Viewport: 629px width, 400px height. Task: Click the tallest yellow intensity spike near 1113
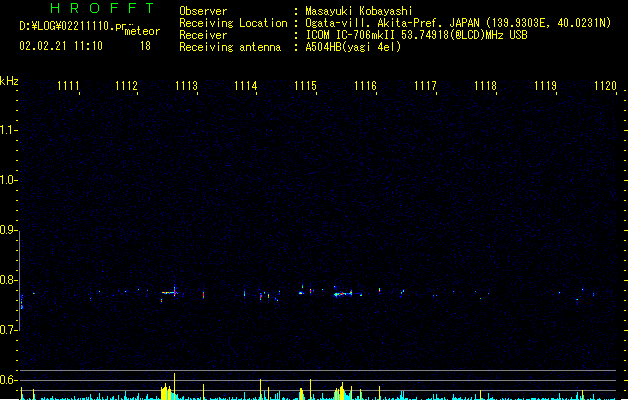(174, 386)
